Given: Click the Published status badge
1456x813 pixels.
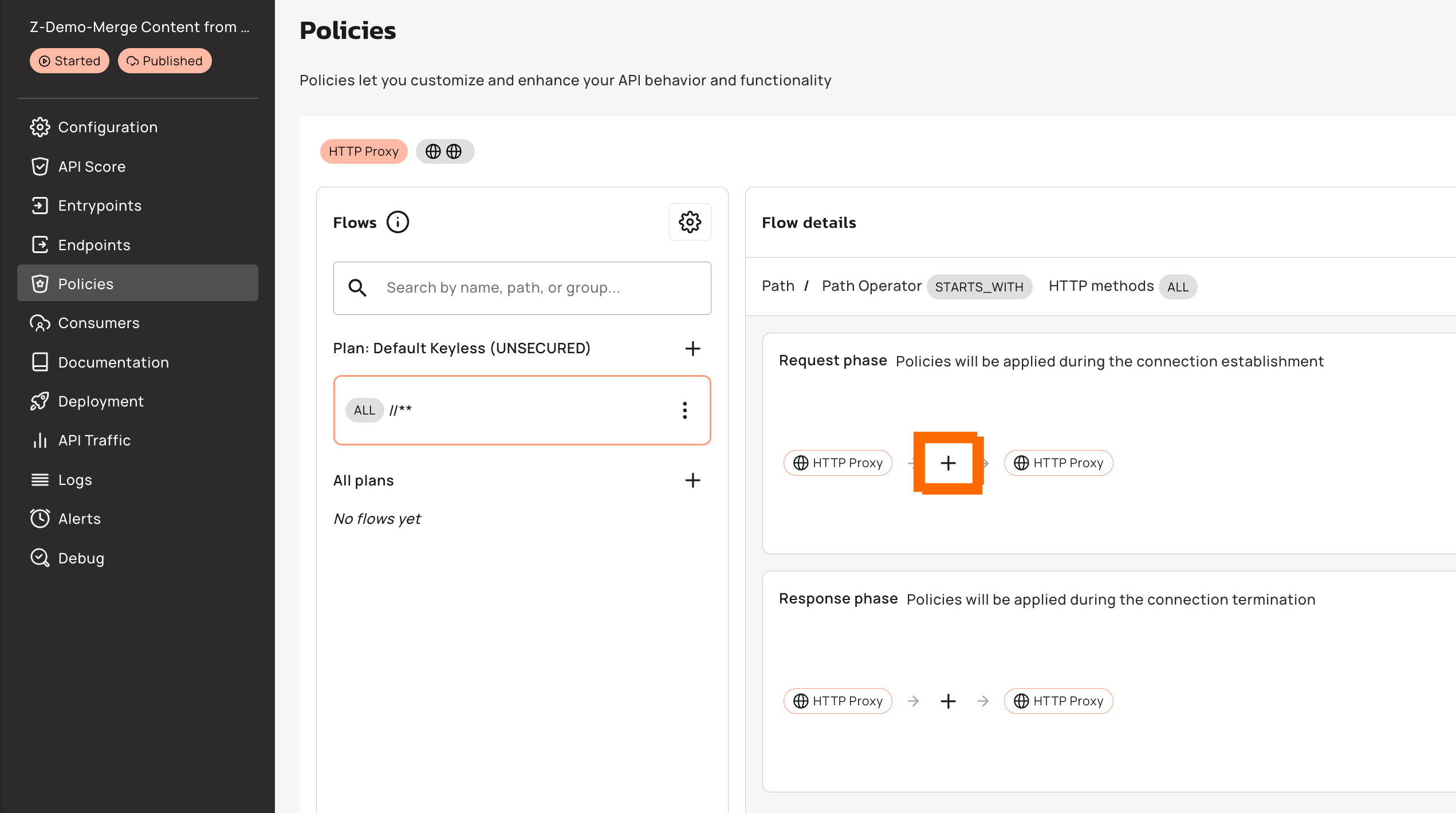Looking at the screenshot, I should tap(164, 61).
